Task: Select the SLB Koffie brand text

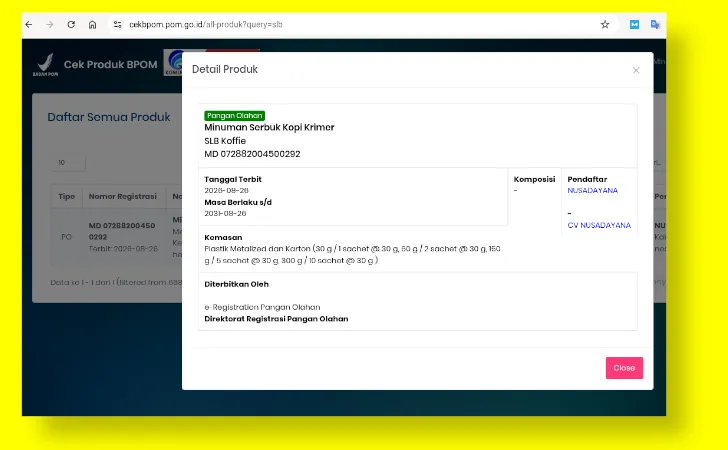Action: 225,141
